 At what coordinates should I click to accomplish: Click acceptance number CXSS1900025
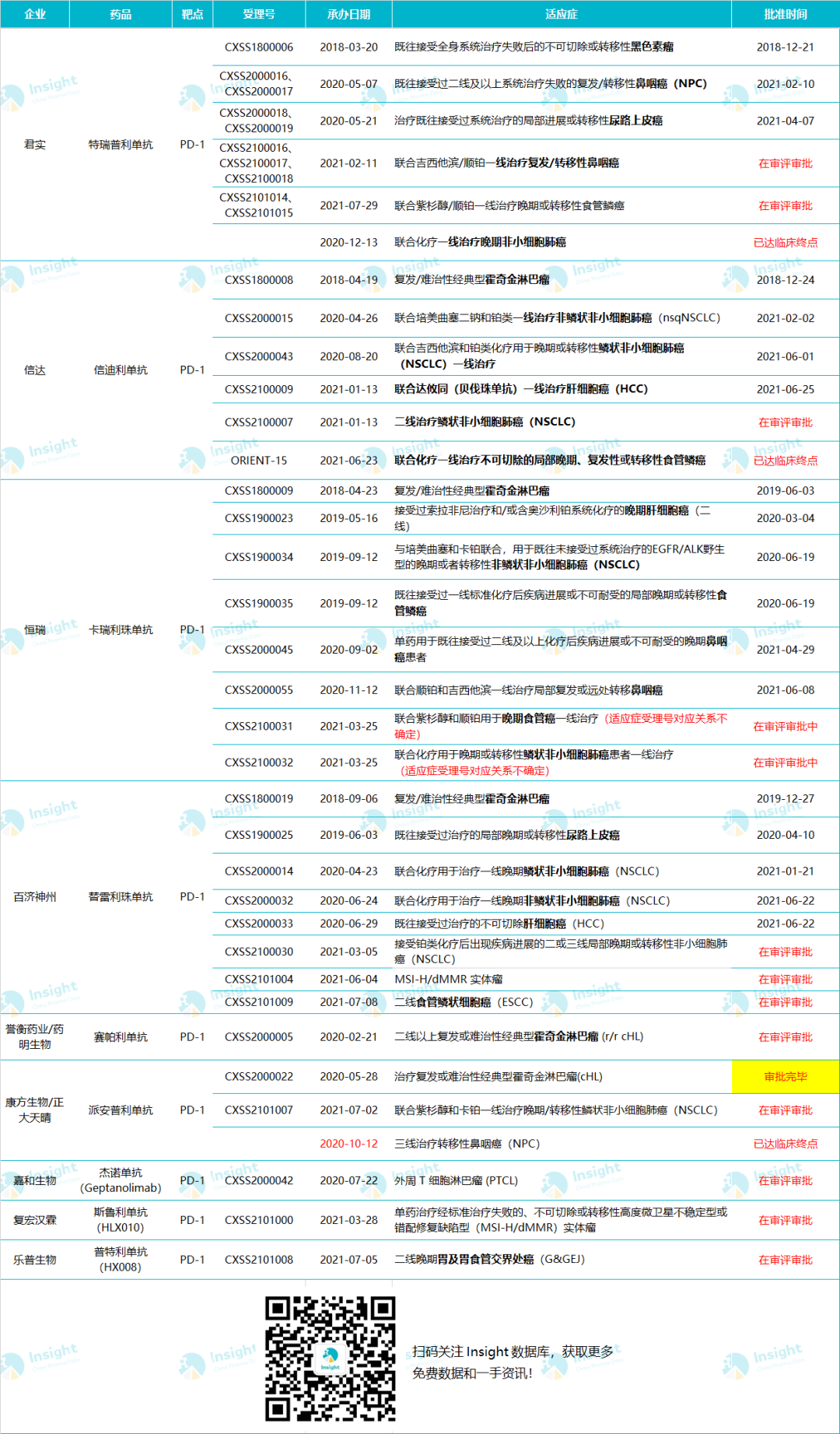259,835
